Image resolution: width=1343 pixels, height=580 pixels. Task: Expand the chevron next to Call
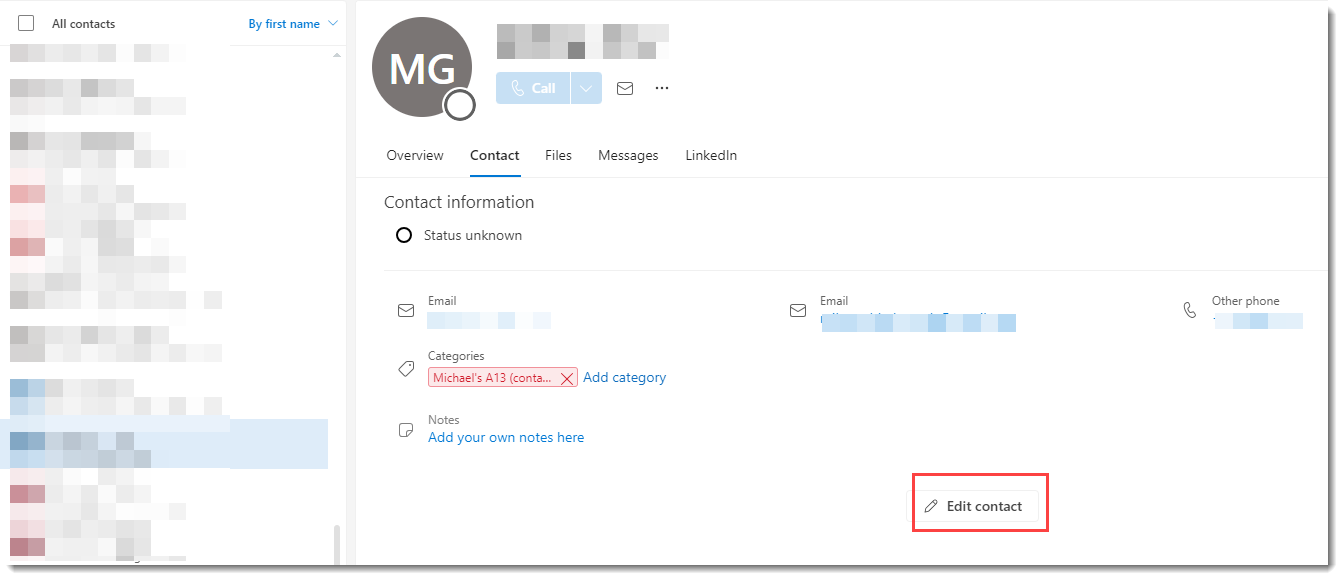587,88
